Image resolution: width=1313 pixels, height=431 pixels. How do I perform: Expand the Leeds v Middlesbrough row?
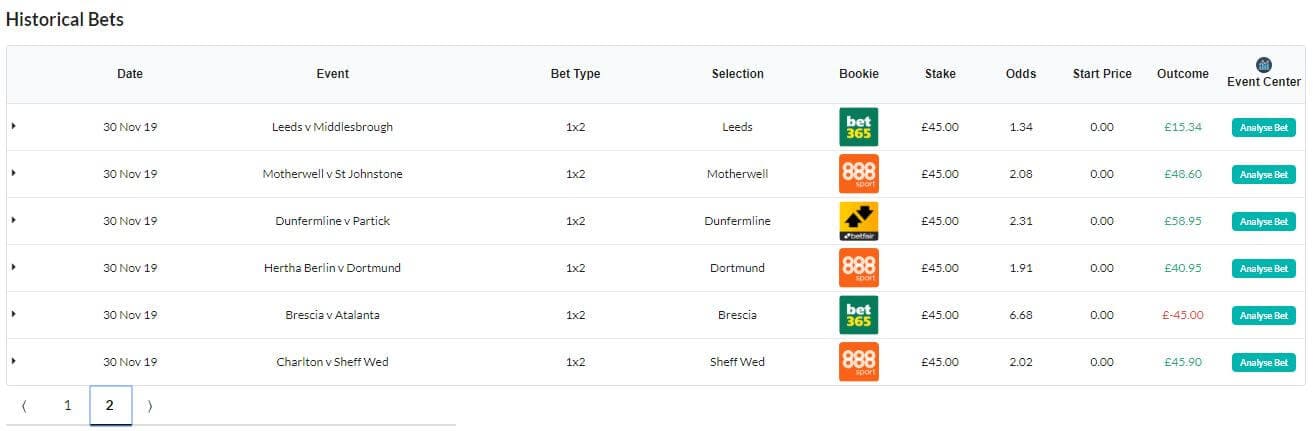(14, 126)
